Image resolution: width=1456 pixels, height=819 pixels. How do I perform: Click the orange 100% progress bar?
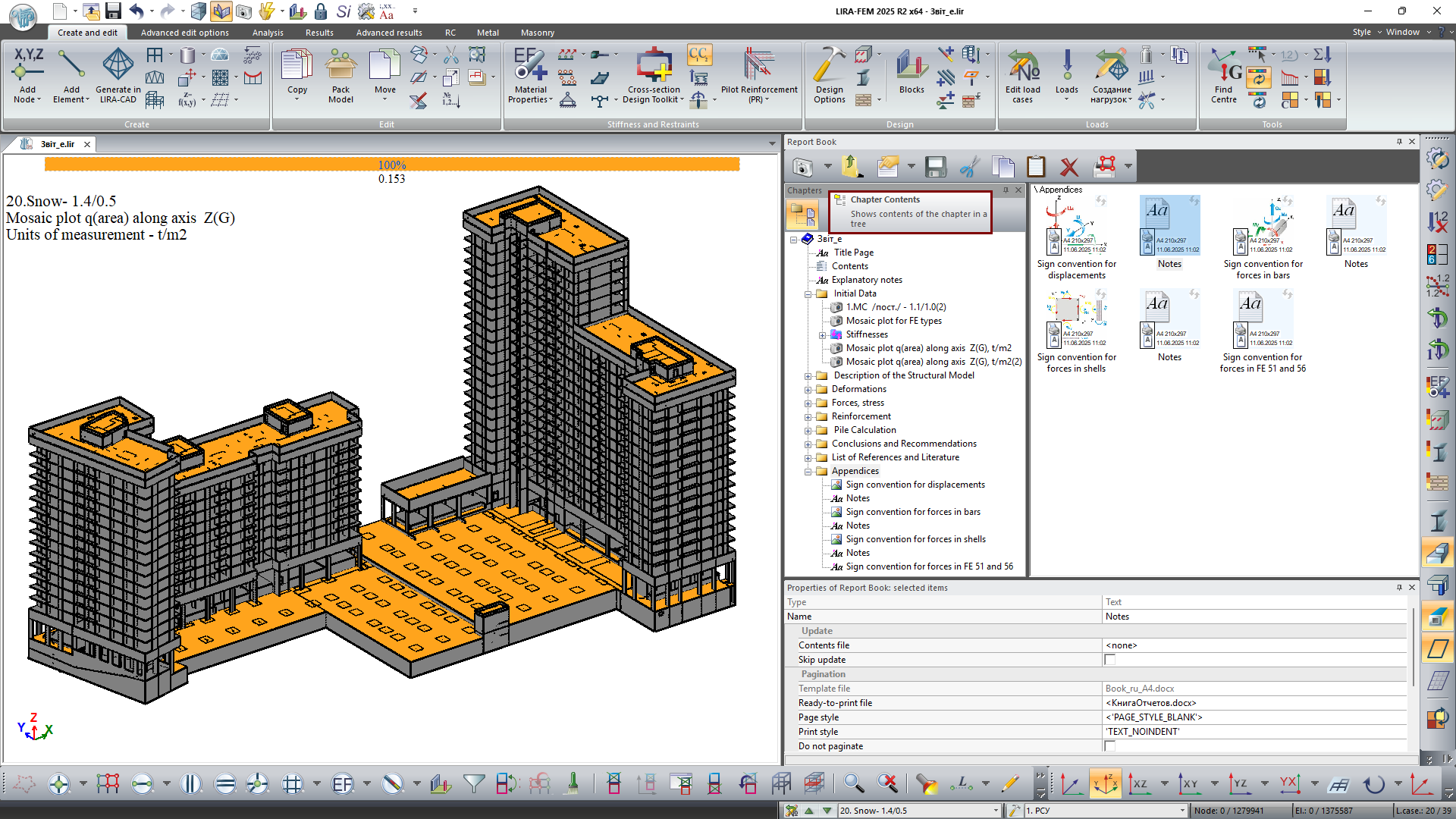coord(391,165)
